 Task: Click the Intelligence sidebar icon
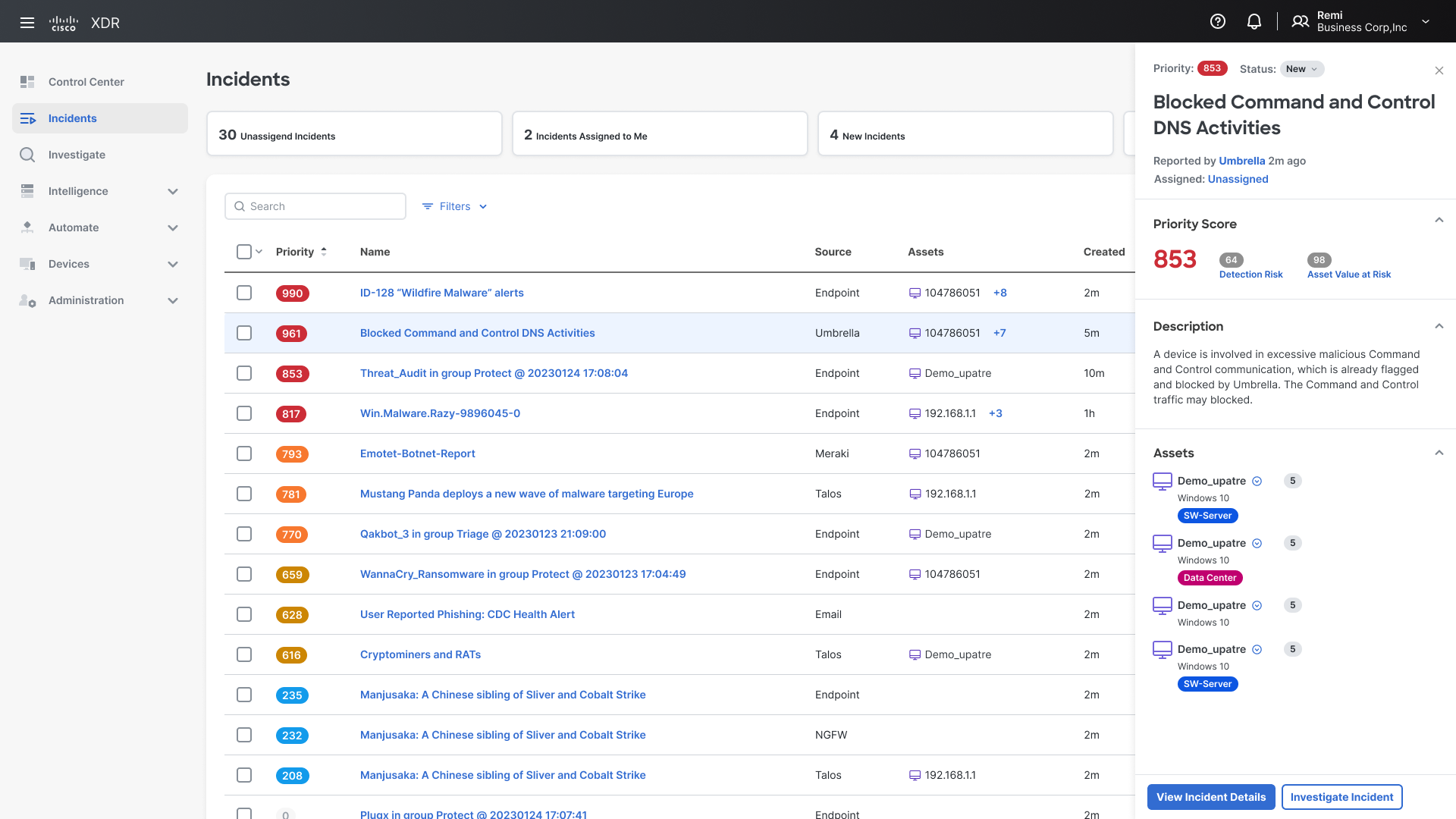tap(27, 191)
